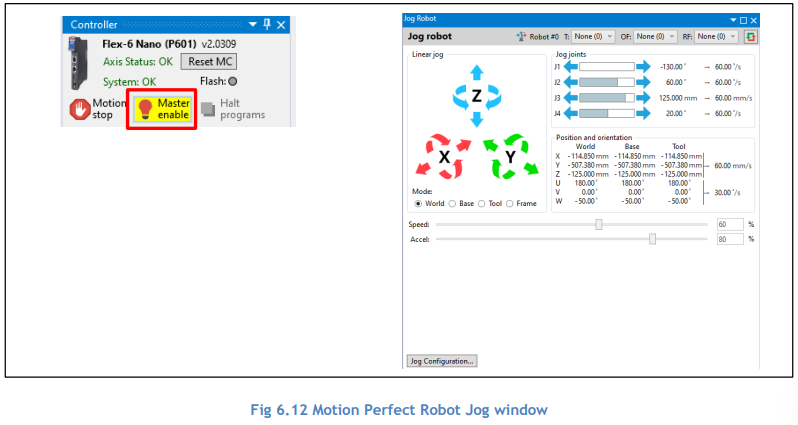Click the 30.00 °/s orientation speed value
798x425 pixels.
click(x=727, y=192)
